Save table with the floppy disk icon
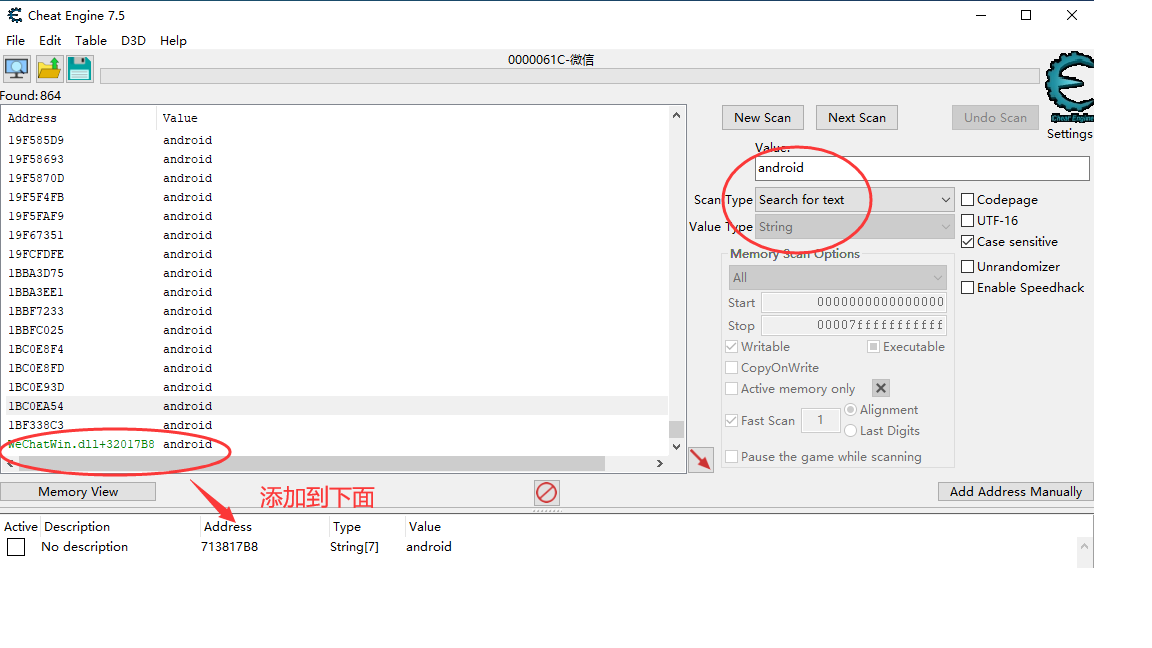The height and width of the screenshot is (648, 1152). [79, 69]
